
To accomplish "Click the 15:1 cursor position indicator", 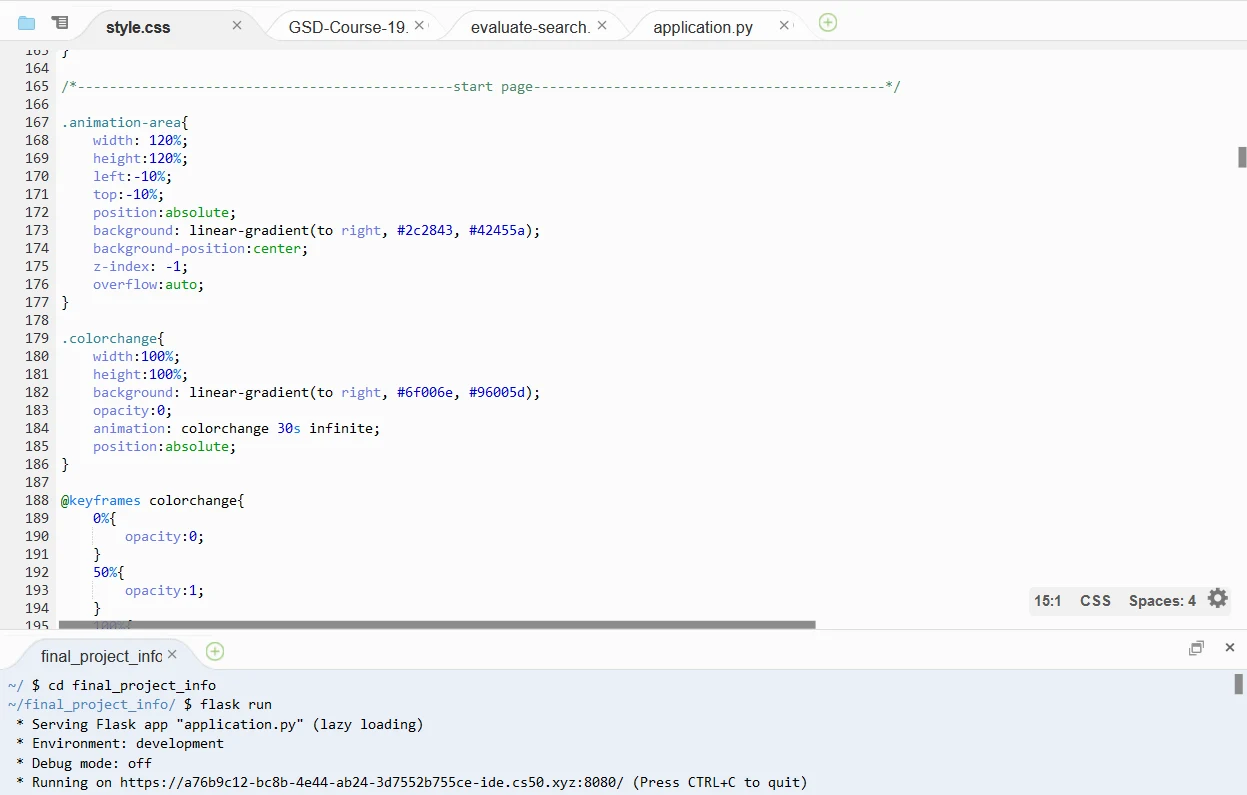I will (x=1048, y=601).
